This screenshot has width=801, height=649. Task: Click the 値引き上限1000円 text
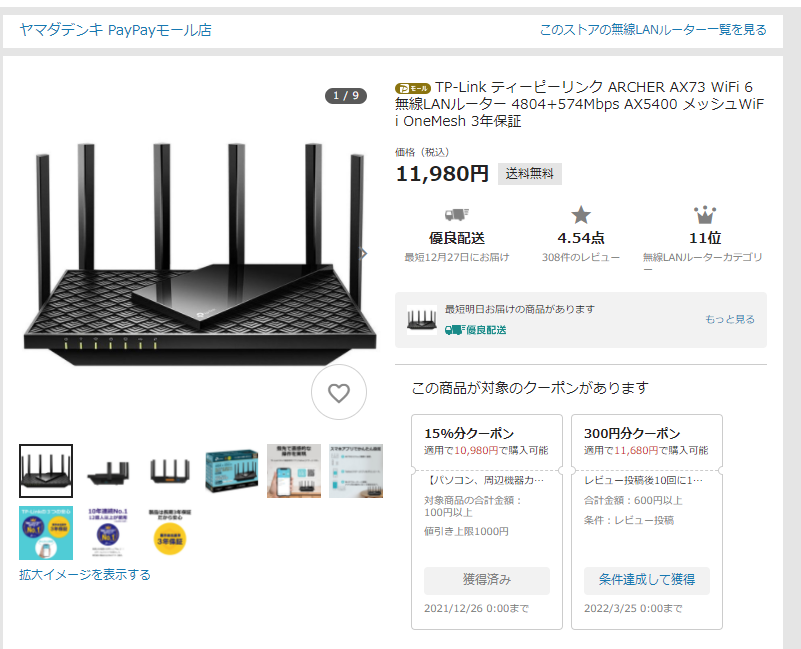[466, 531]
